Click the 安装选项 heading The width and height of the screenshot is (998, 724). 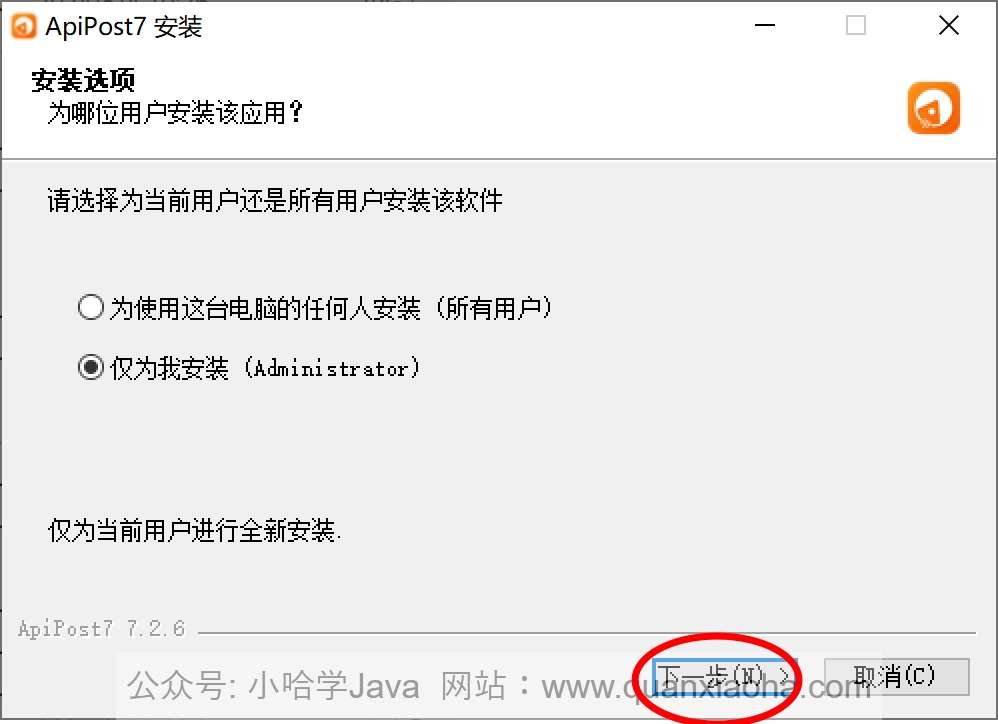83,80
